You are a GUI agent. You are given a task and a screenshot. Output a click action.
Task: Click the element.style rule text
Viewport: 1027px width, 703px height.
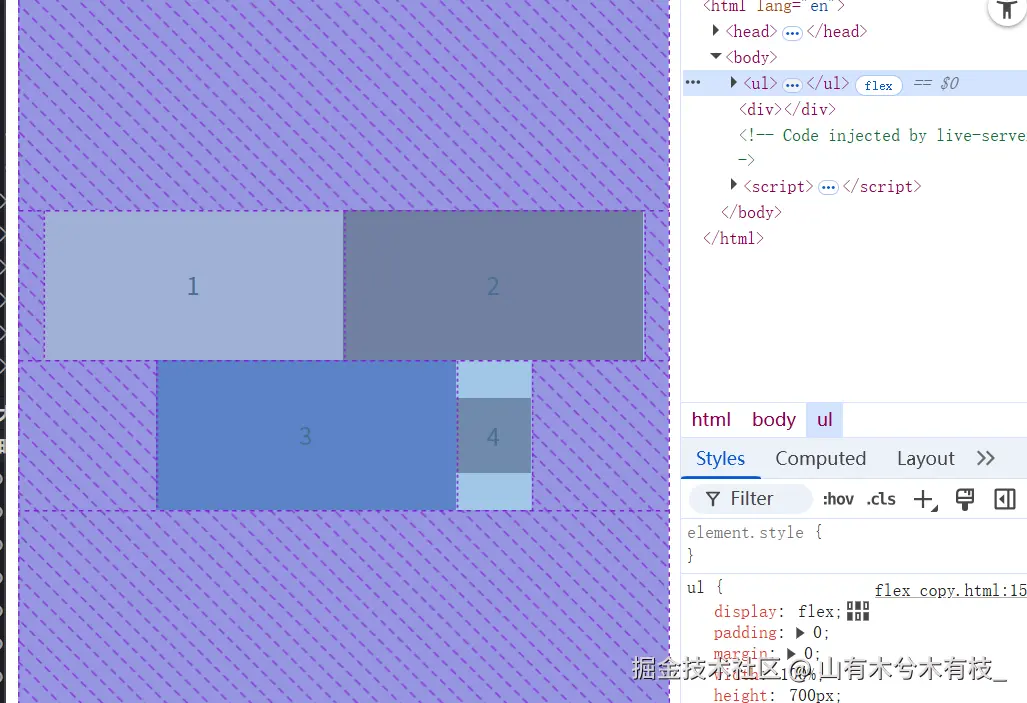(x=745, y=532)
